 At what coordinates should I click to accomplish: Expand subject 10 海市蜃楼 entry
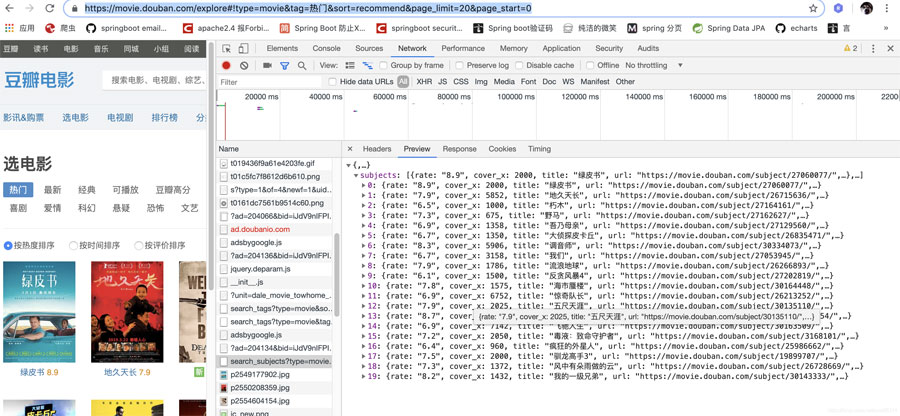[363, 286]
